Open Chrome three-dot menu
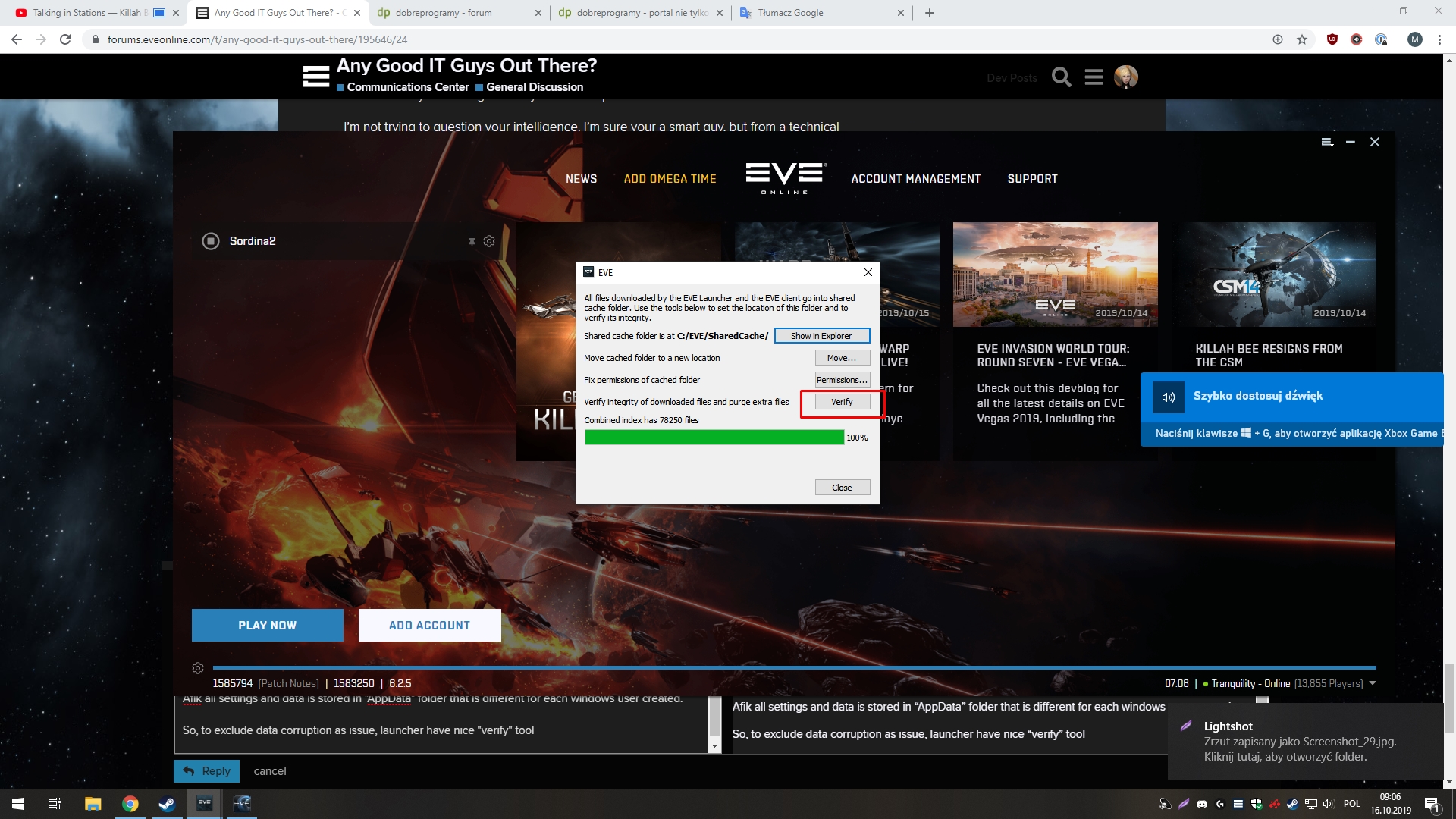 coord(1439,39)
